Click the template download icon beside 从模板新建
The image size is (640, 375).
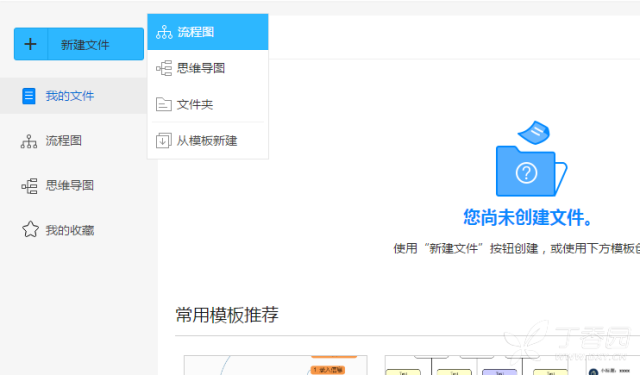pyautogui.click(x=164, y=141)
